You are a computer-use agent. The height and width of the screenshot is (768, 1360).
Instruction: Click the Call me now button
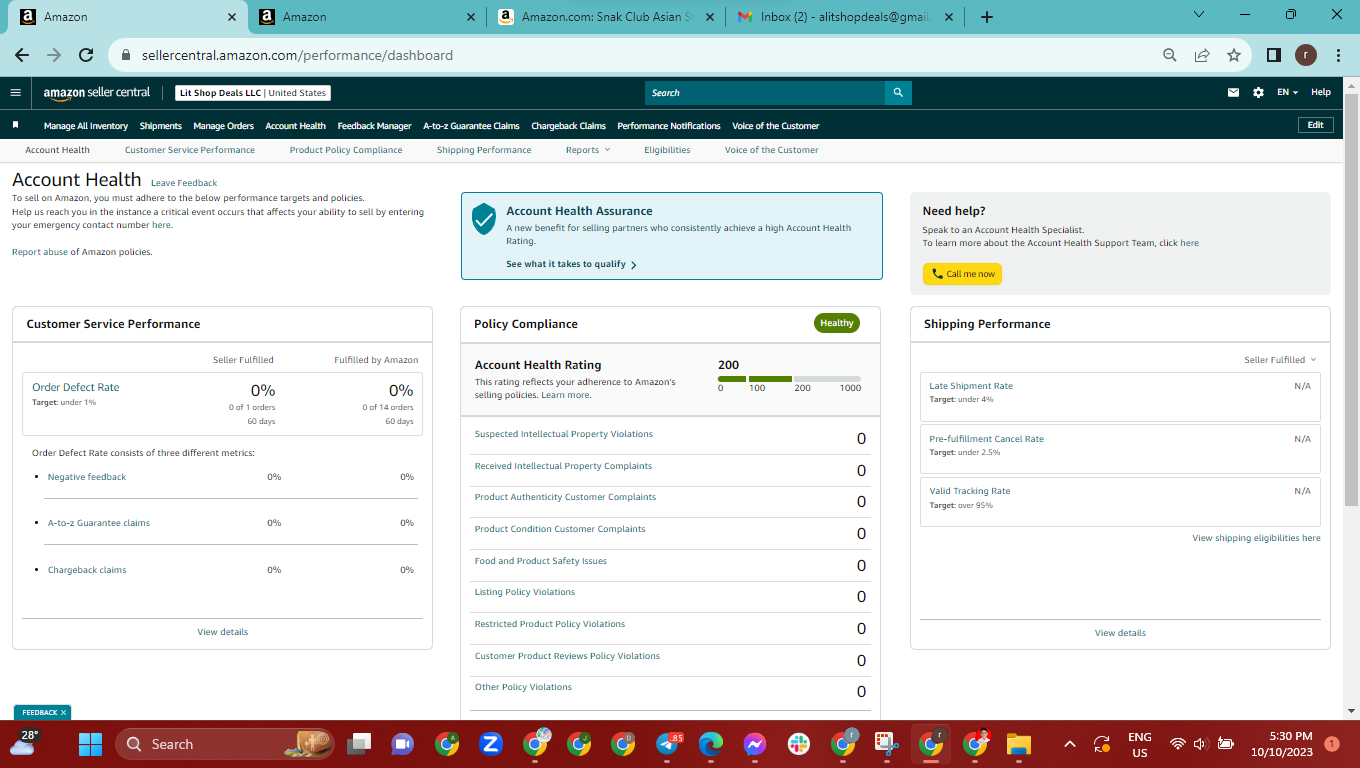pyautogui.click(x=962, y=274)
